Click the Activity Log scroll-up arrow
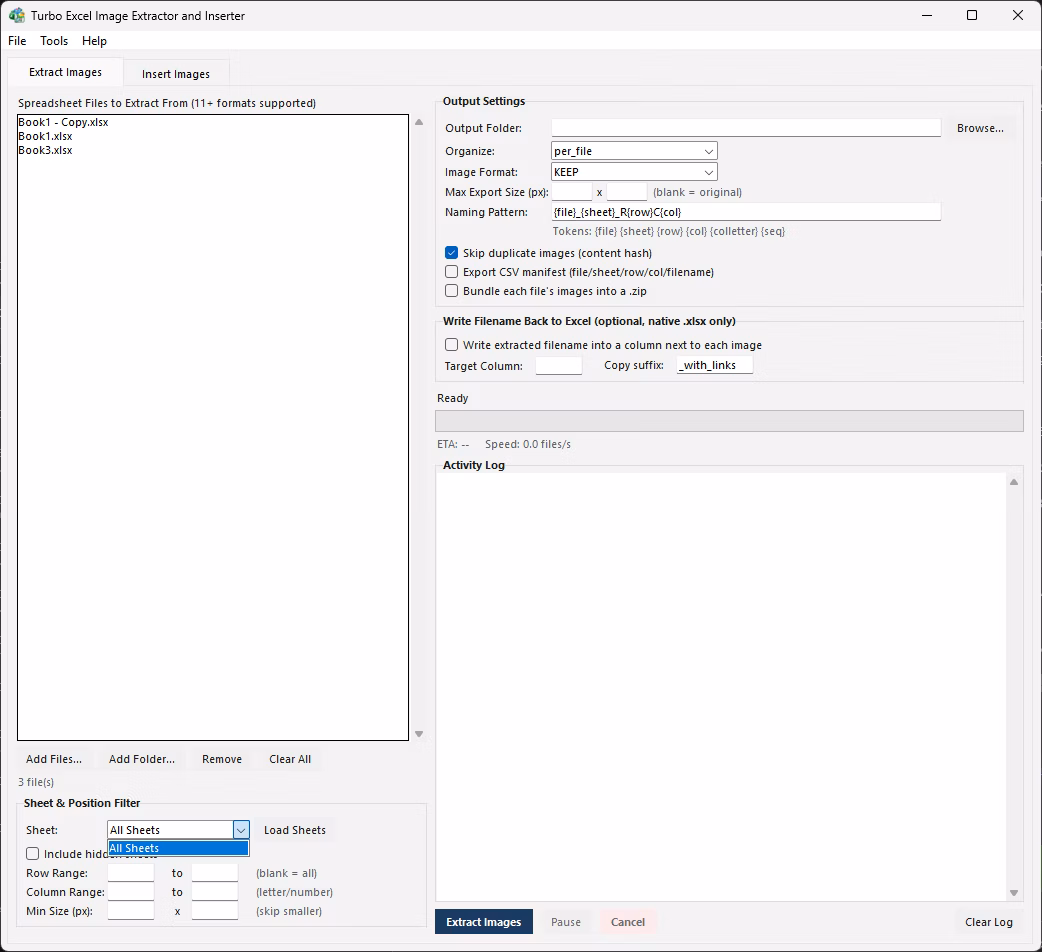This screenshot has width=1042, height=952. pyautogui.click(x=1014, y=482)
